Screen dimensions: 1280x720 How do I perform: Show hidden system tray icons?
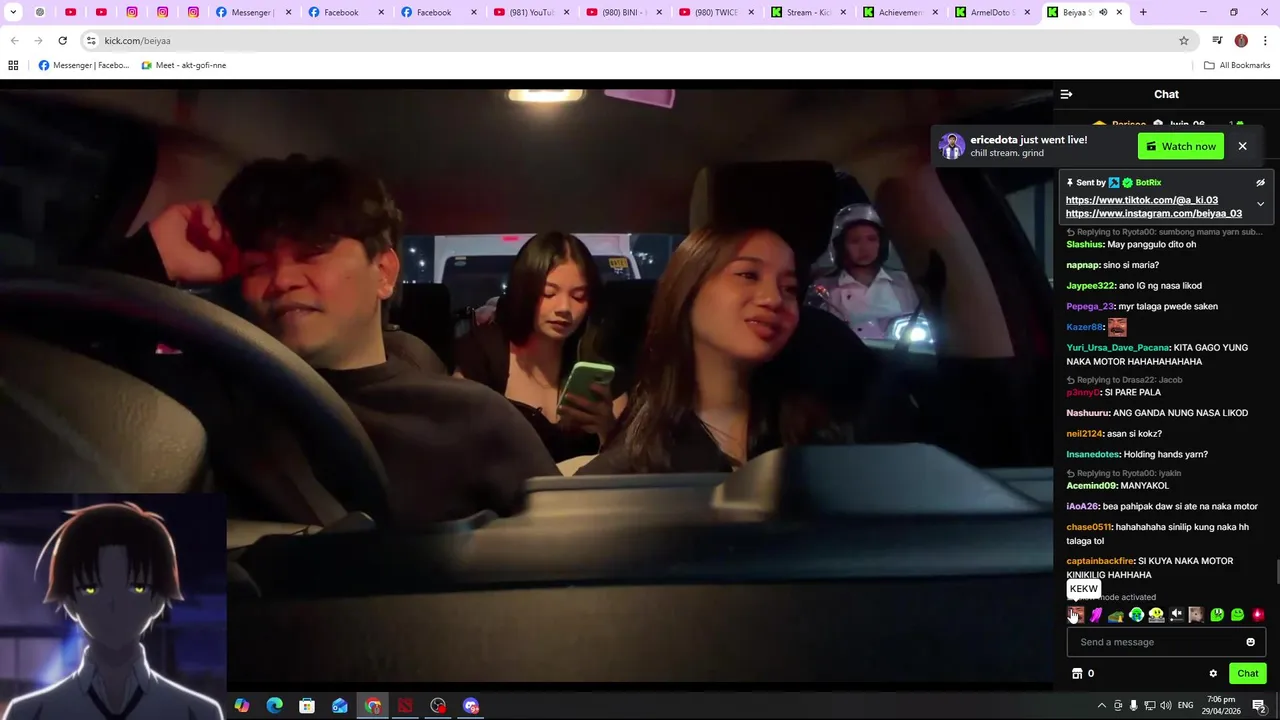[x=1101, y=706]
